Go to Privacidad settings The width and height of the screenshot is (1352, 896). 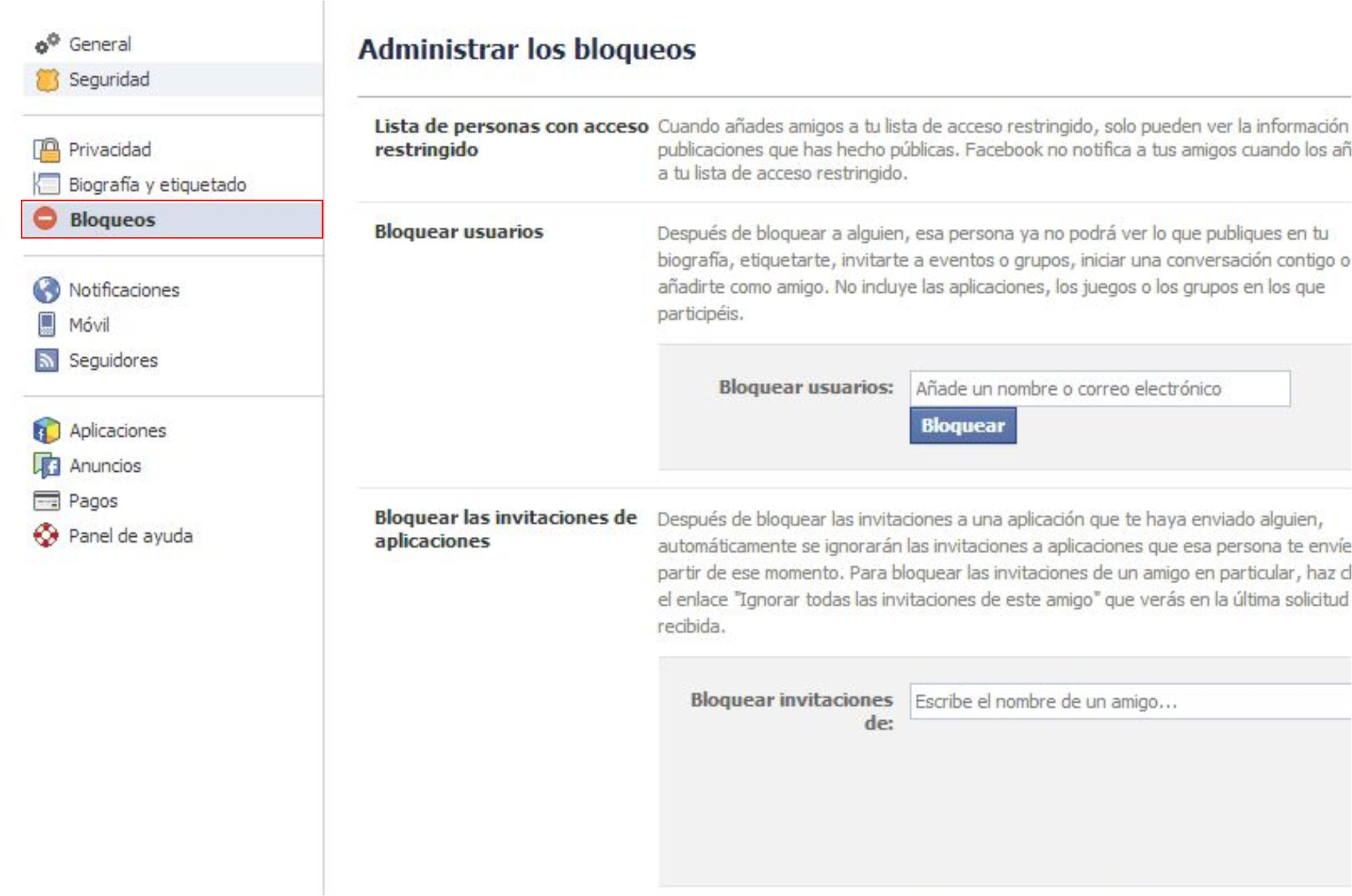[x=110, y=150]
